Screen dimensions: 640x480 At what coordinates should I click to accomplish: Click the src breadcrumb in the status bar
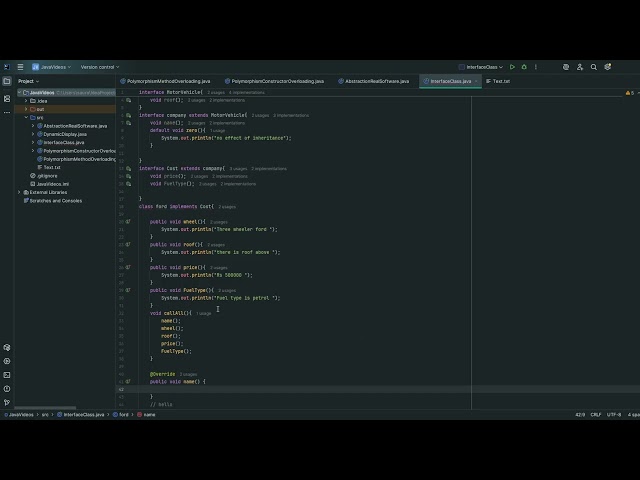(x=45, y=415)
